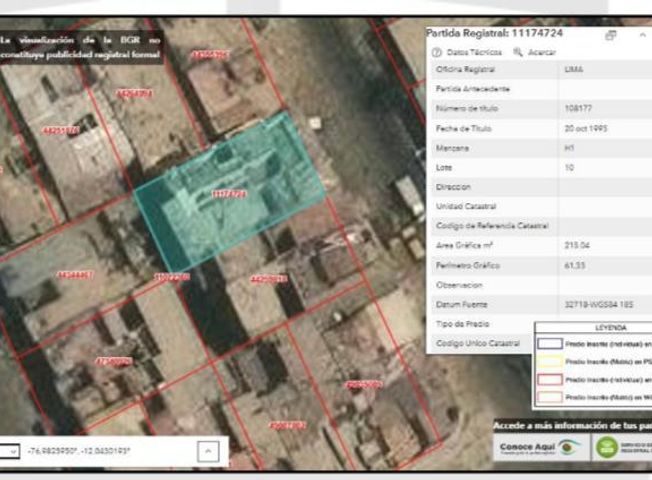Select the Codigo de Referencia Catastral row label
The height and width of the screenshot is (480, 652).
click(x=492, y=226)
